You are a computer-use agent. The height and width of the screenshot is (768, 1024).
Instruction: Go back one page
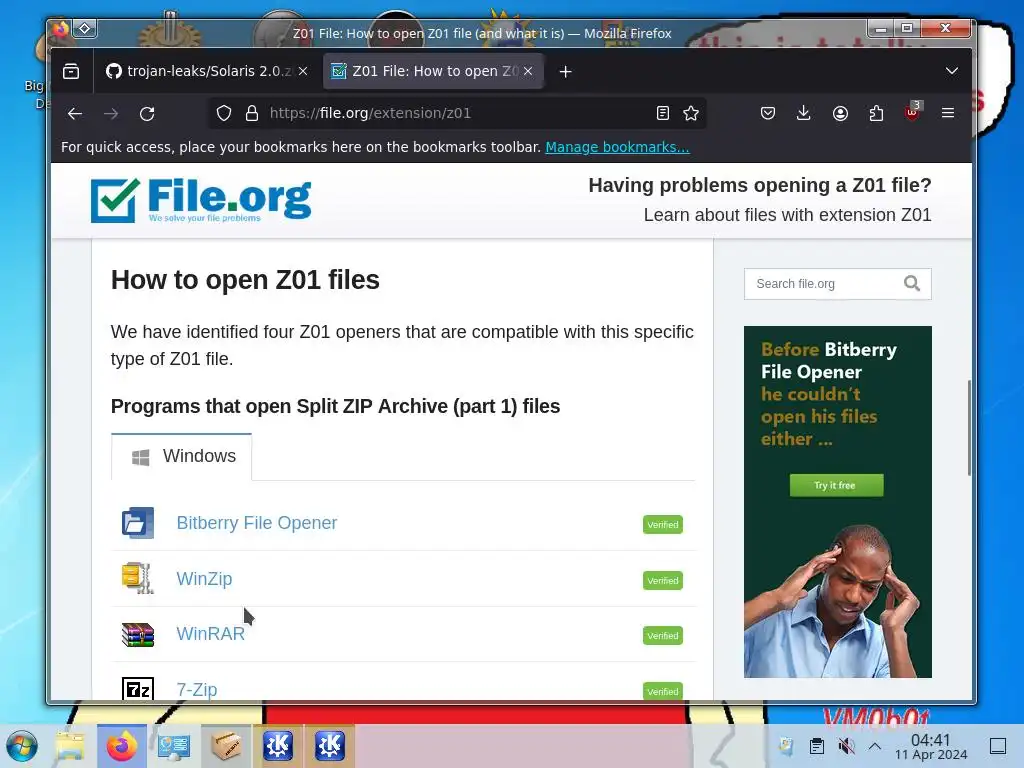pyautogui.click(x=74, y=114)
